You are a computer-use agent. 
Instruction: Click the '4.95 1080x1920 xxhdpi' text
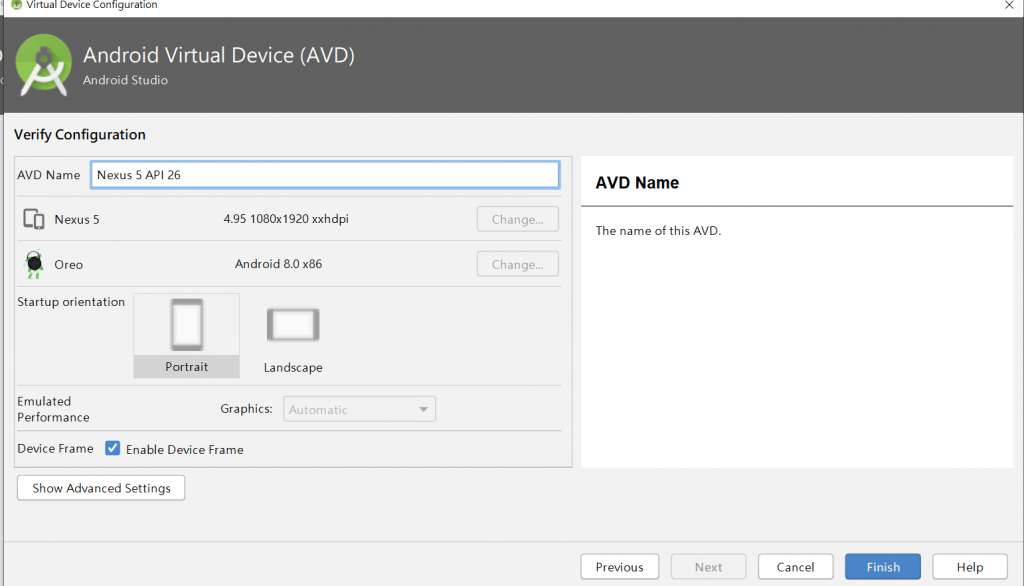(x=286, y=219)
